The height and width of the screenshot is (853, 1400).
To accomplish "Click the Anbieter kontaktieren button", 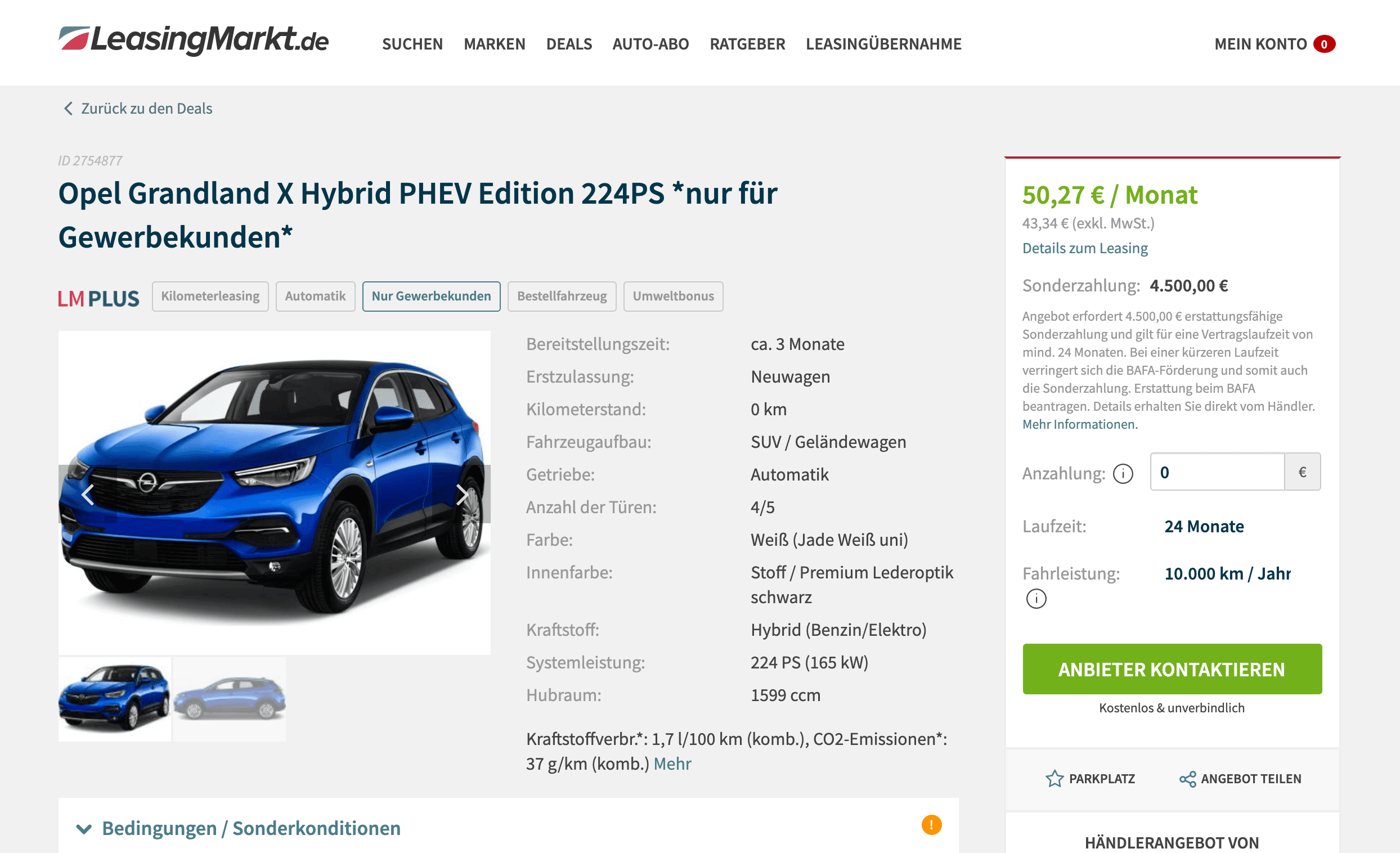I will 1172,669.
